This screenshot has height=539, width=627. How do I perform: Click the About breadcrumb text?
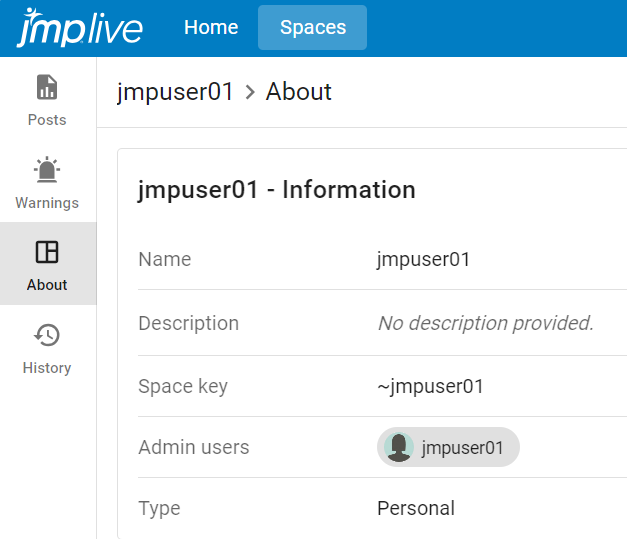click(299, 92)
